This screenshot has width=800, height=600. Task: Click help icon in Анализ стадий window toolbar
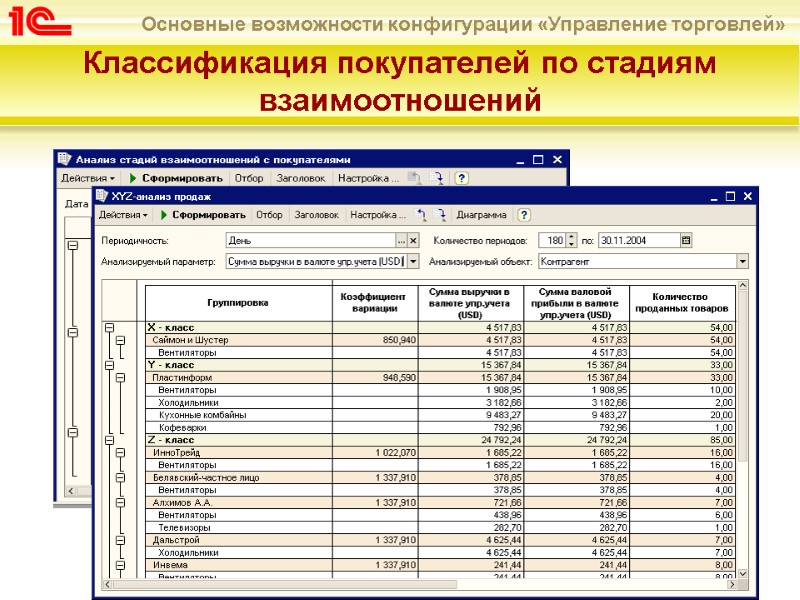click(x=459, y=178)
